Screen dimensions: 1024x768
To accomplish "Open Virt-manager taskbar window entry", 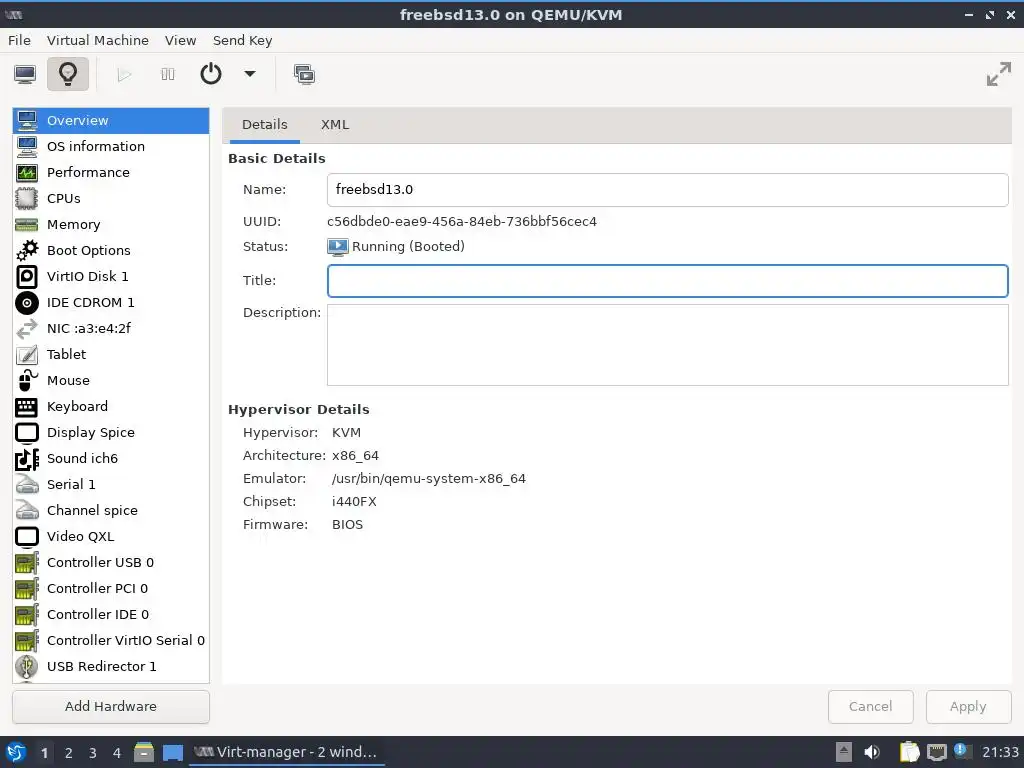I will [x=287, y=752].
